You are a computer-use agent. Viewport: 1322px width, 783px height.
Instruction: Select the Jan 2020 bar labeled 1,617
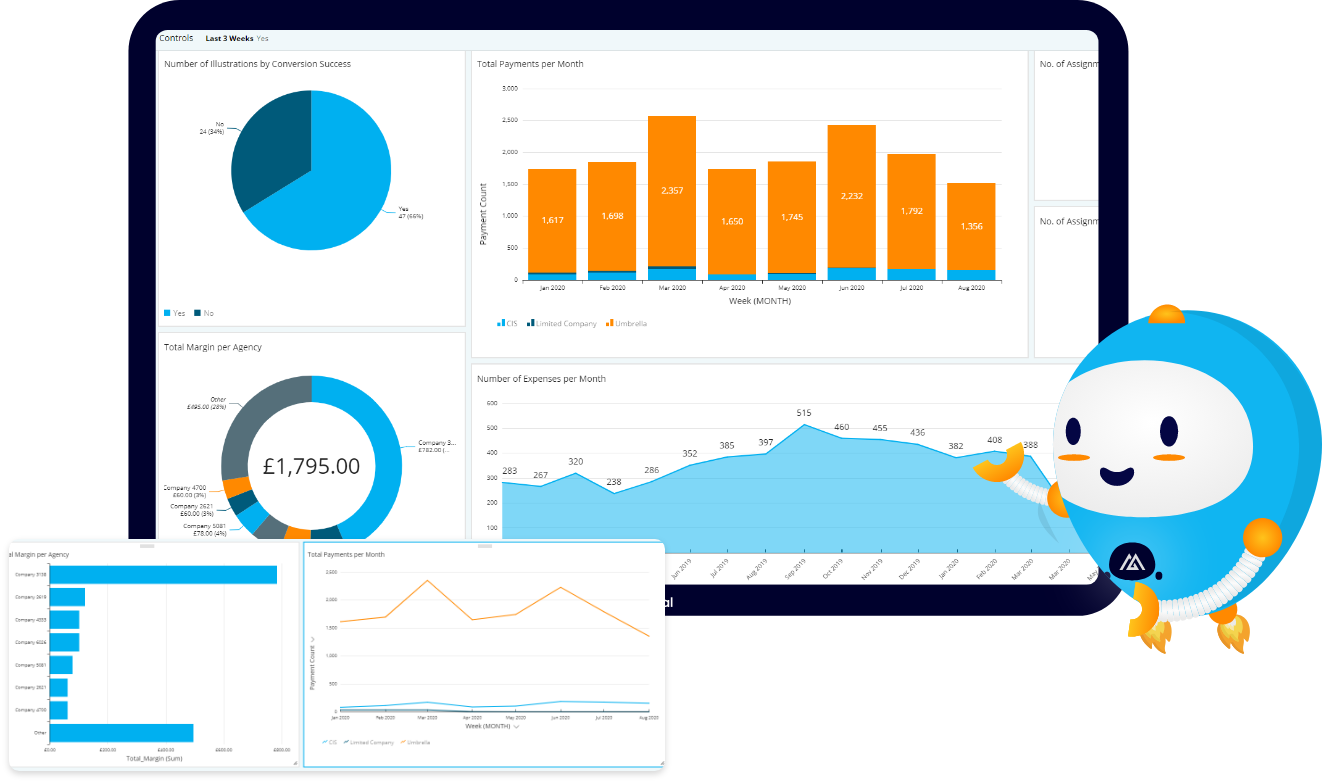click(x=552, y=219)
